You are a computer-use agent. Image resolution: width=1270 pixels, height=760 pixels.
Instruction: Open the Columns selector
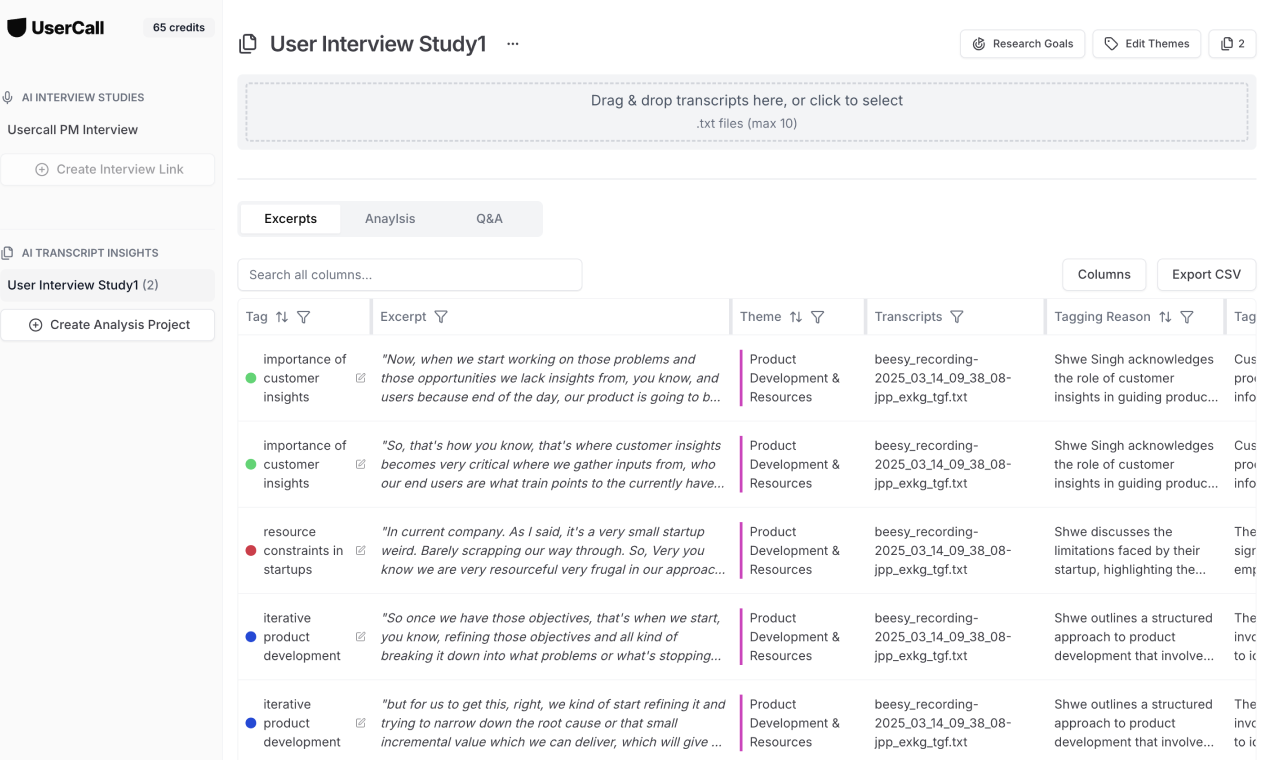1104,275
